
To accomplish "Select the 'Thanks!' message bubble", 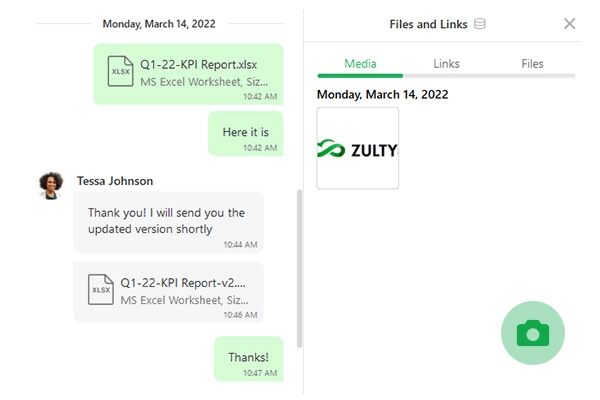I will [x=249, y=359].
